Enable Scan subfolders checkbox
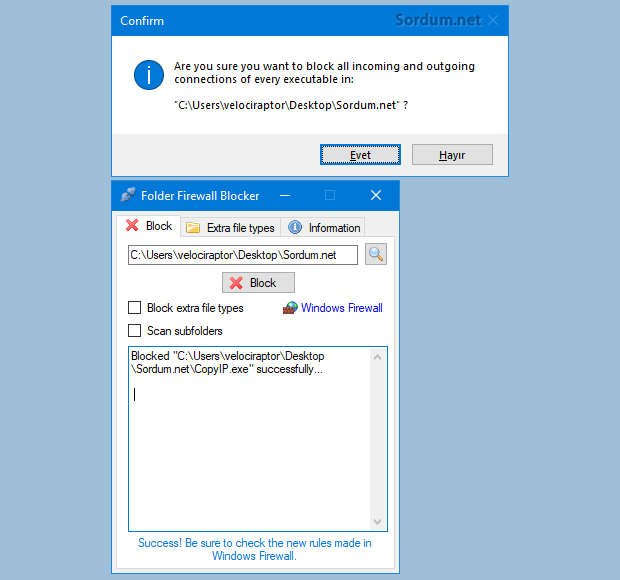Image resolution: width=620 pixels, height=580 pixels. 134,331
